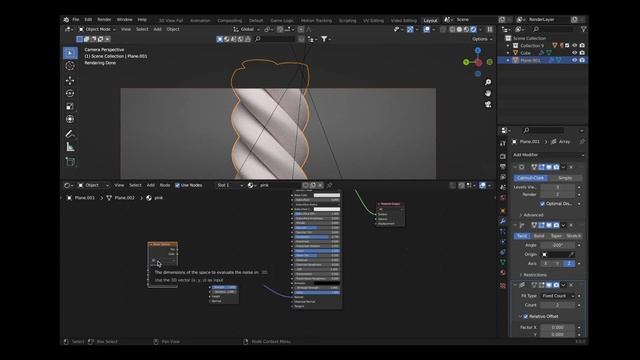The height and width of the screenshot is (360, 640).
Task: Open the Window menu
Action: [124, 20]
